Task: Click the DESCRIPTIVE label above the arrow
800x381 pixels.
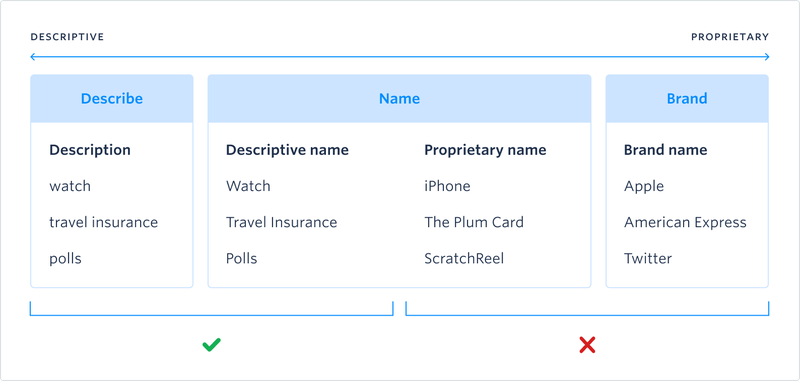Action: coord(67,37)
